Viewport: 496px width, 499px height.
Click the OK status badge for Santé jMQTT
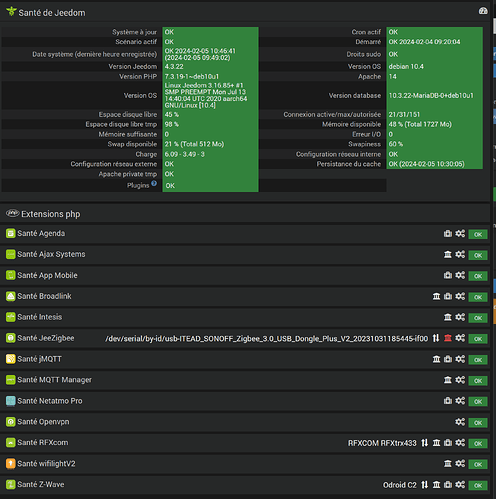click(478, 360)
